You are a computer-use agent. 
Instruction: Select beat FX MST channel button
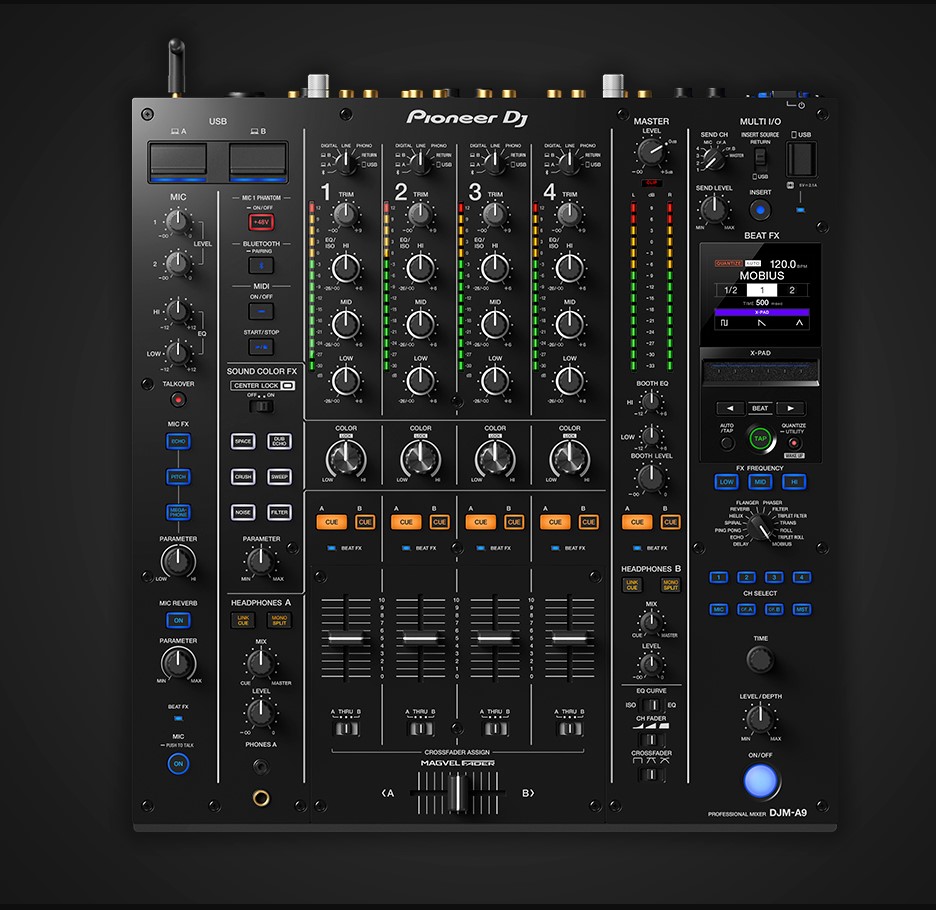click(802, 610)
